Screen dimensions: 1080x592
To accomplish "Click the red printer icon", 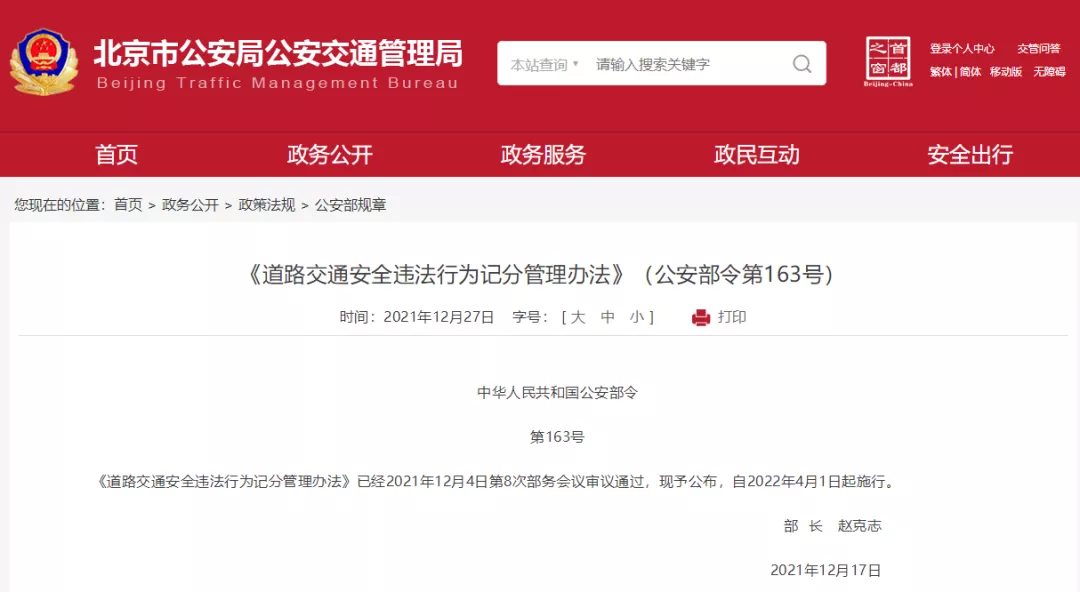I will (x=700, y=317).
